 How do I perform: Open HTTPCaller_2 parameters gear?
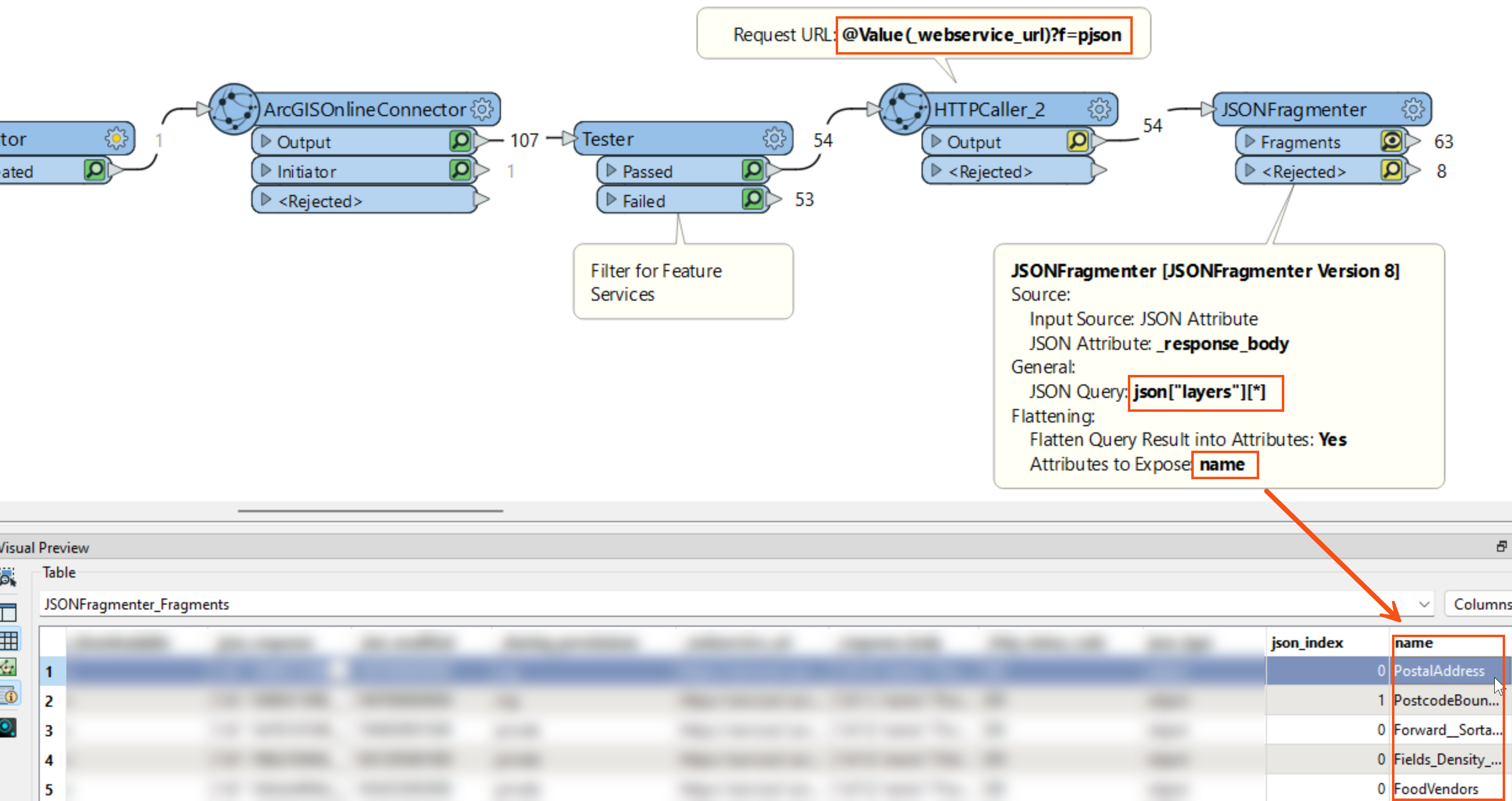[1099, 109]
